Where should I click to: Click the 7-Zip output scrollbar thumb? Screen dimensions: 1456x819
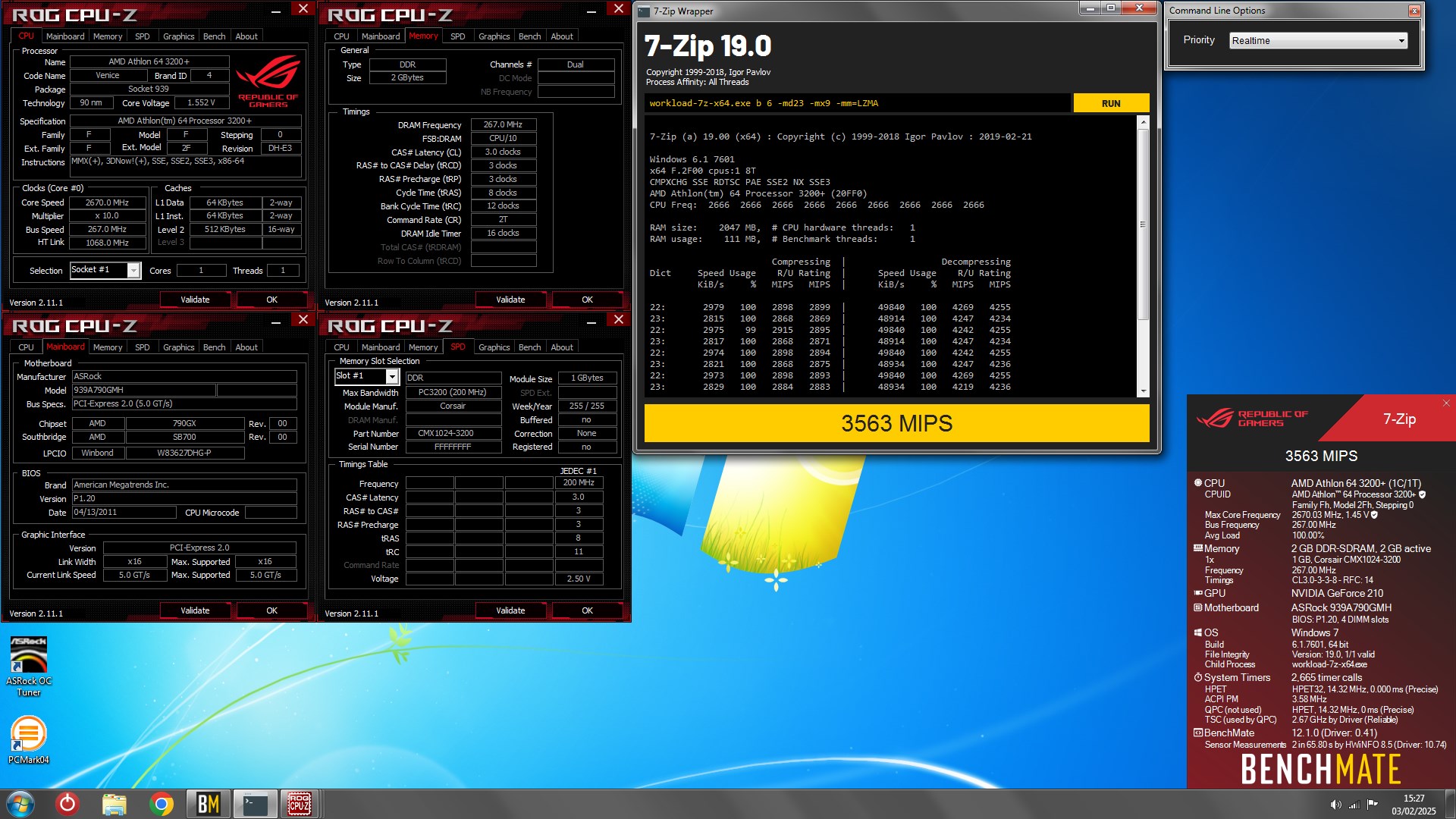coord(1143,224)
